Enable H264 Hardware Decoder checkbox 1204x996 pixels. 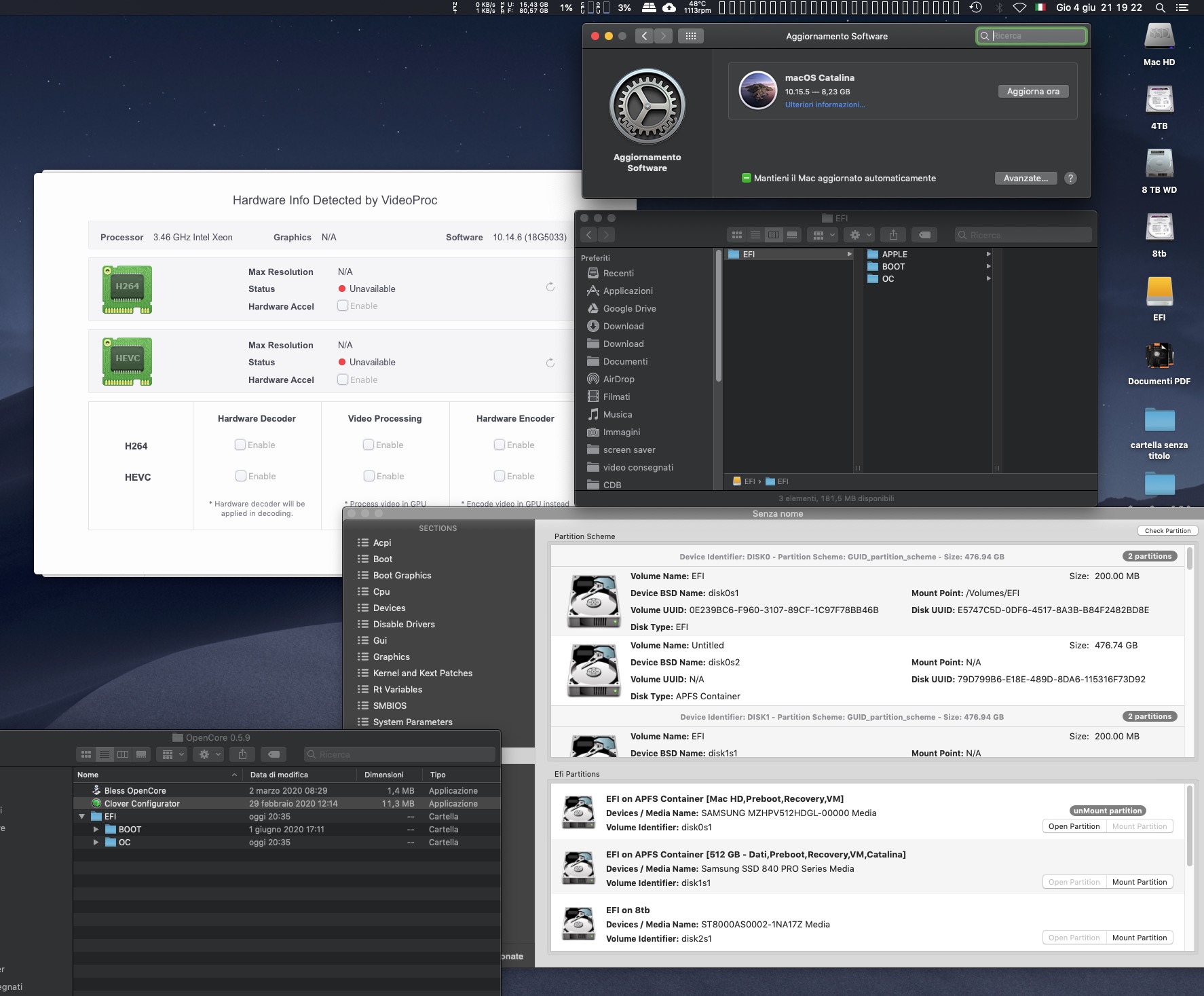point(240,445)
